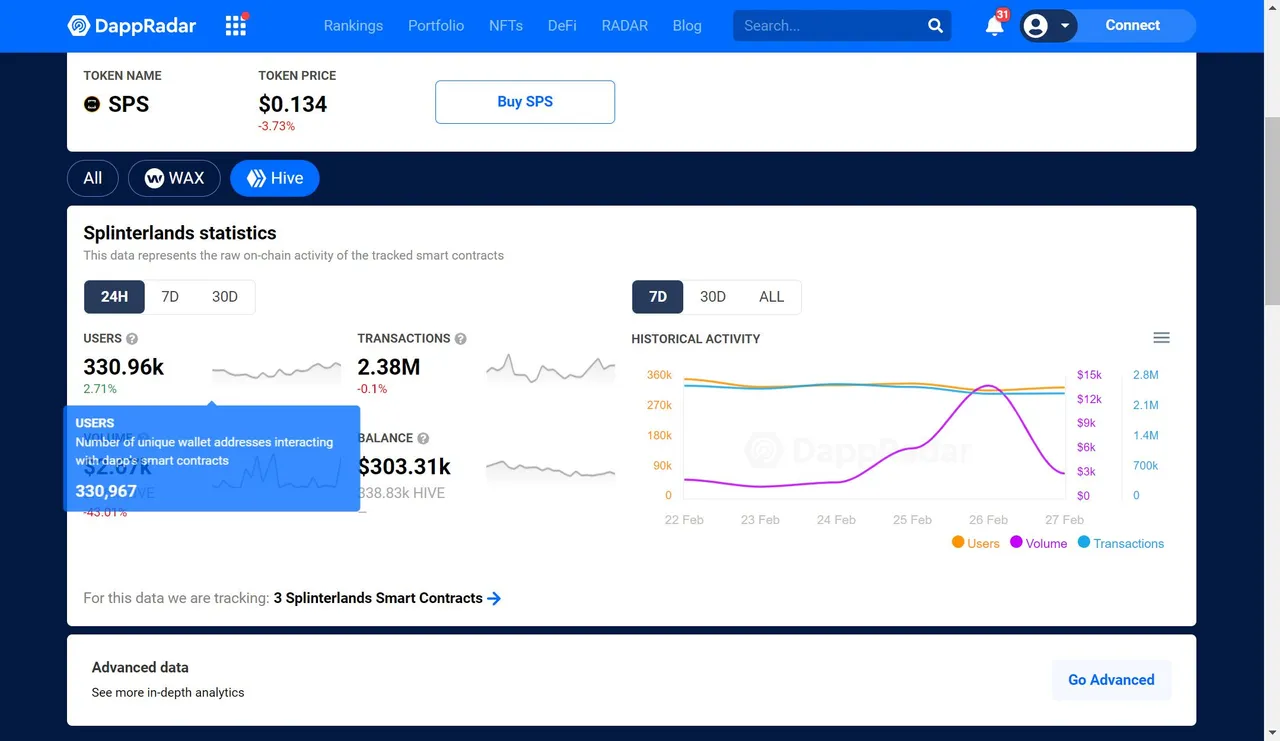Click the Balance help question icon
Viewport: 1280px width, 741px height.
pos(423,439)
